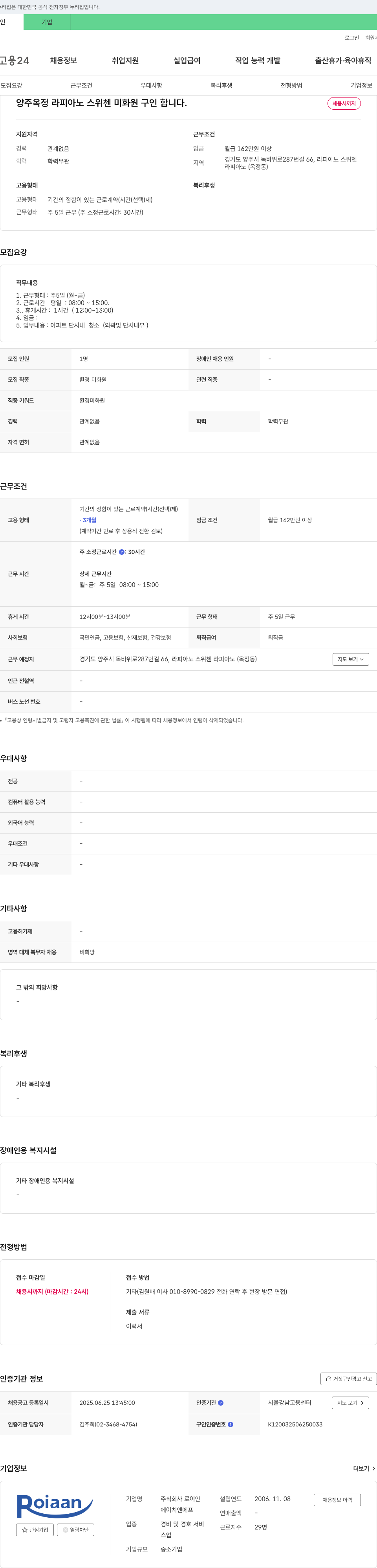The width and height of the screenshot is (377, 1568).
Task: Jump to 근무조건 section tab
Action: (x=81, y=85)
